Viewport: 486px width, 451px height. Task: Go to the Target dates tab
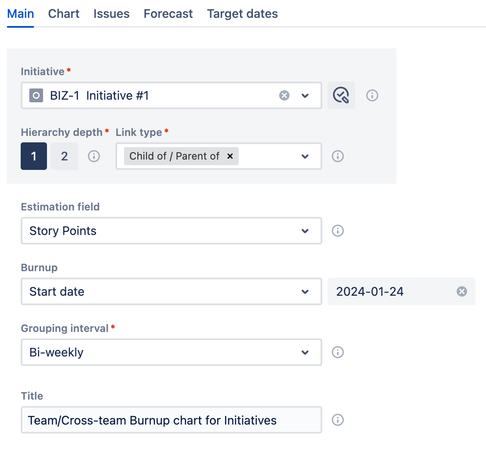point(242,14)
